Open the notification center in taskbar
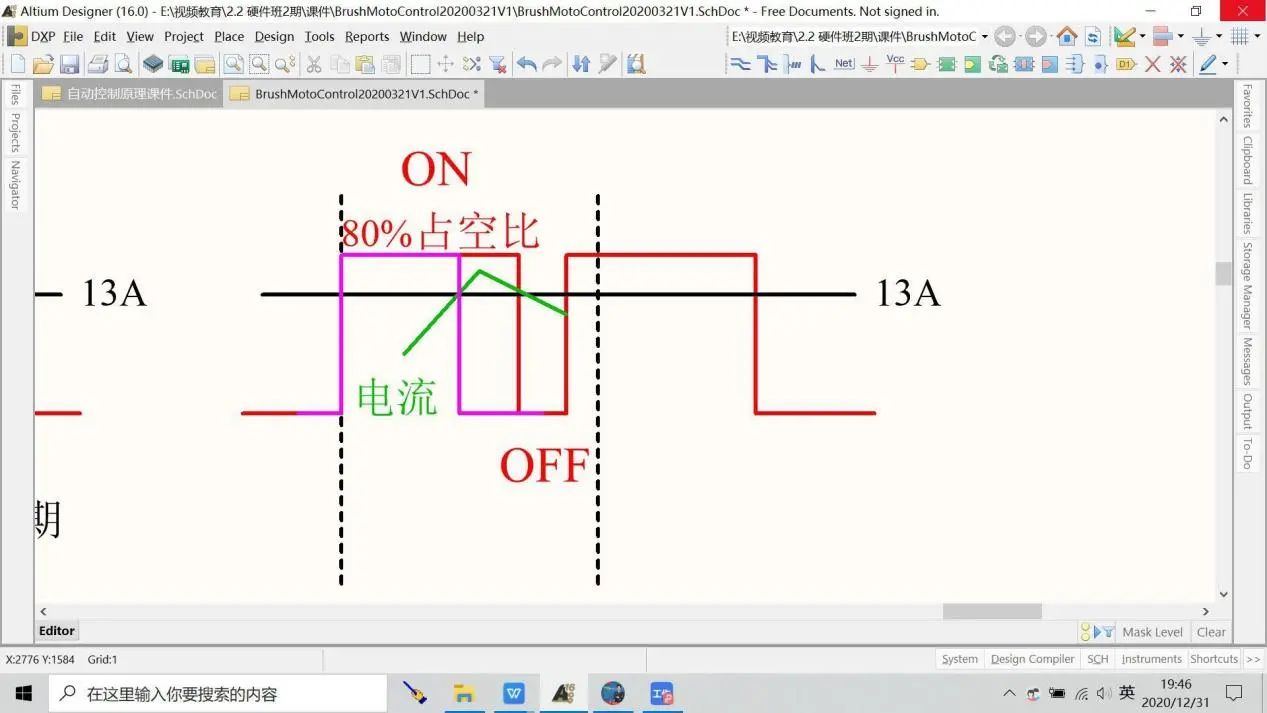This screenshot has width=1267, height=713. point(1234,693)
